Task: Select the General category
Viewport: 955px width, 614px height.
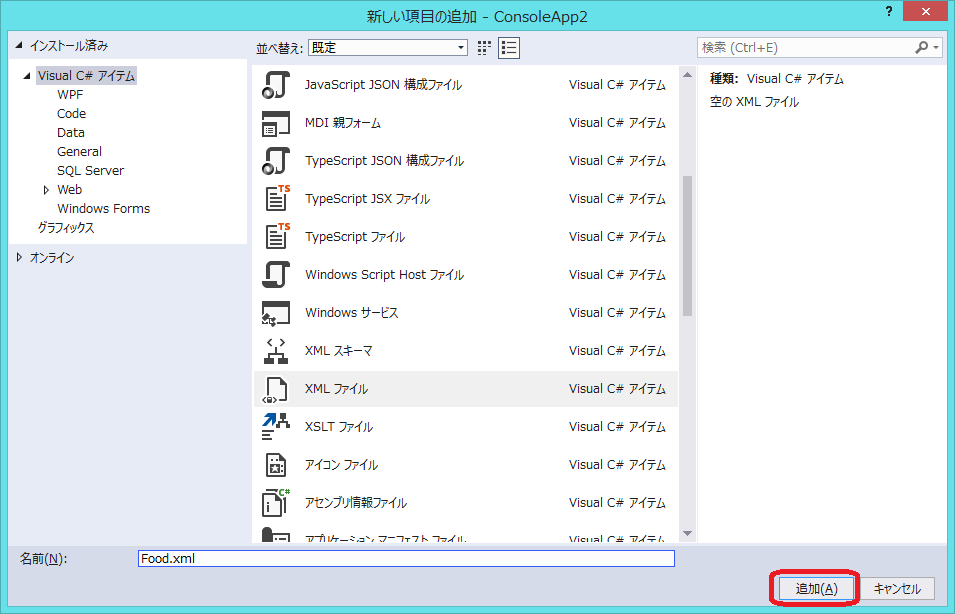Action: pyautogui.click(x=79, y=151)
